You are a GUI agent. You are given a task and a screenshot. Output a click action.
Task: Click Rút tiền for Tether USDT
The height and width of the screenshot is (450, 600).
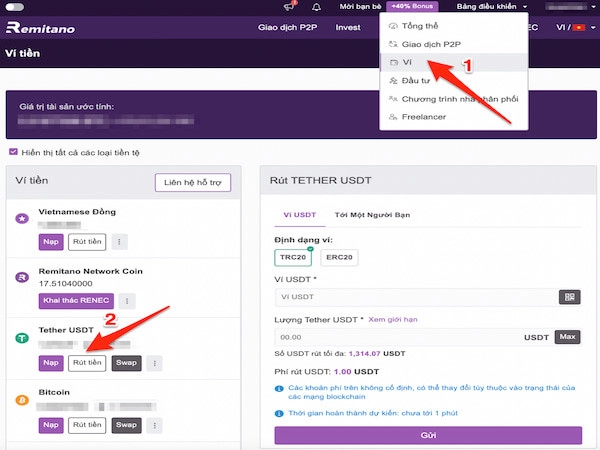coord(87,363)
